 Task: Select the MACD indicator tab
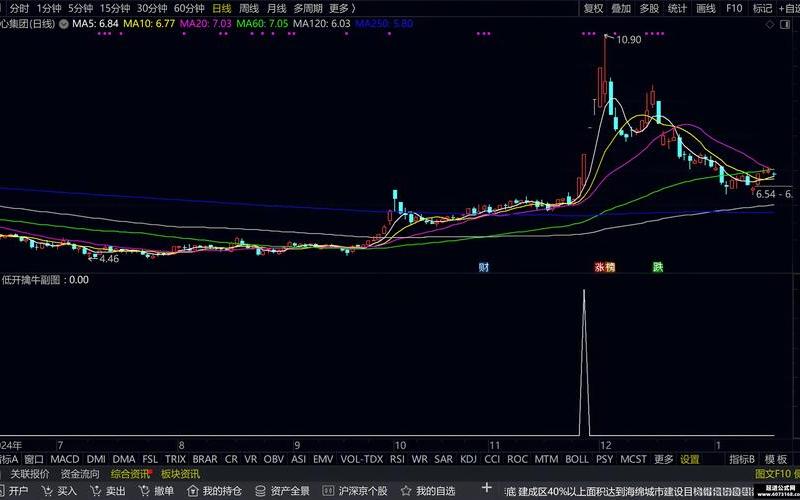point(64,459)
